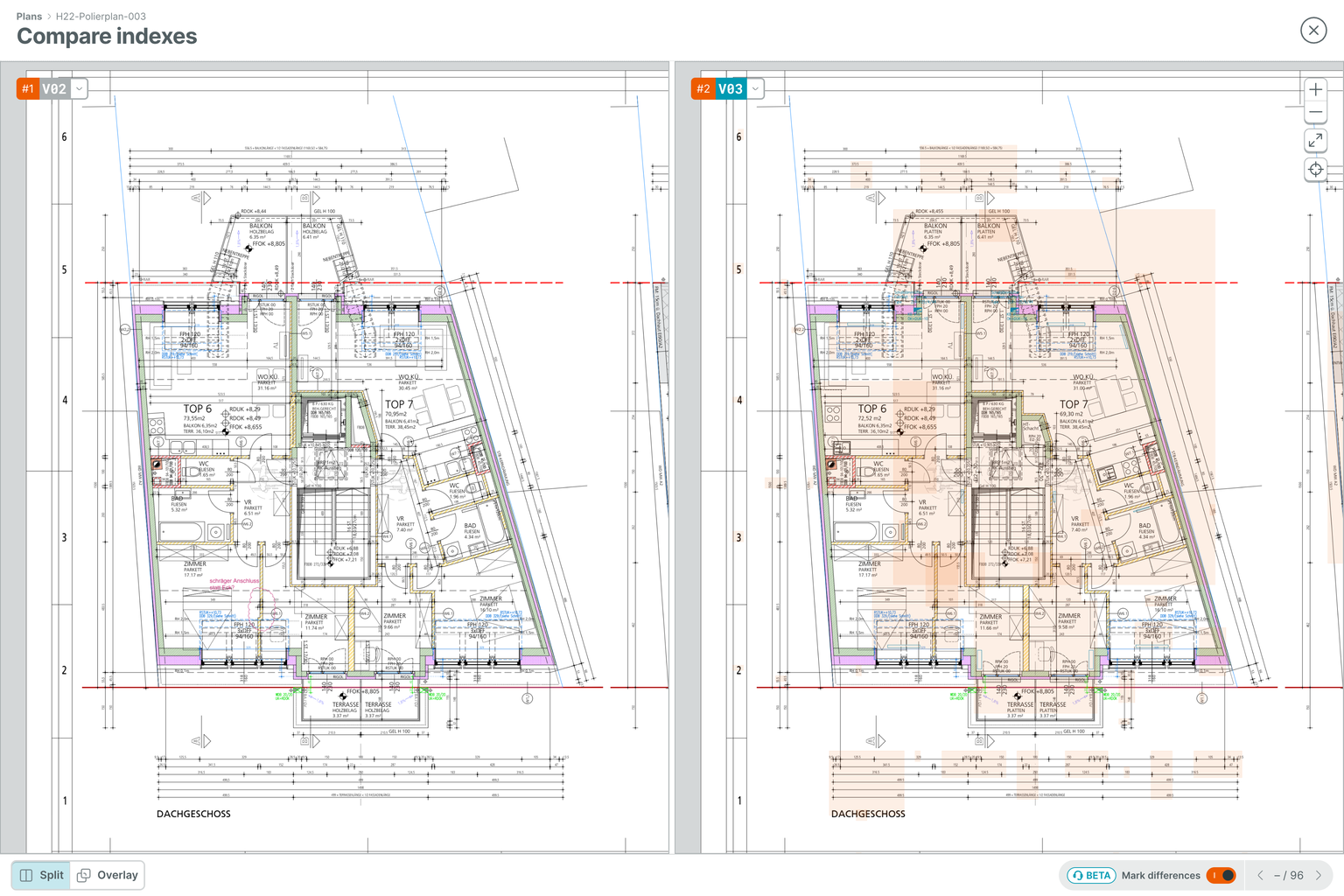Image resolution: width=1344 pixels, height=896 pixels.
Task: Click the difference counter '– / 96'
Action: 1289,875
